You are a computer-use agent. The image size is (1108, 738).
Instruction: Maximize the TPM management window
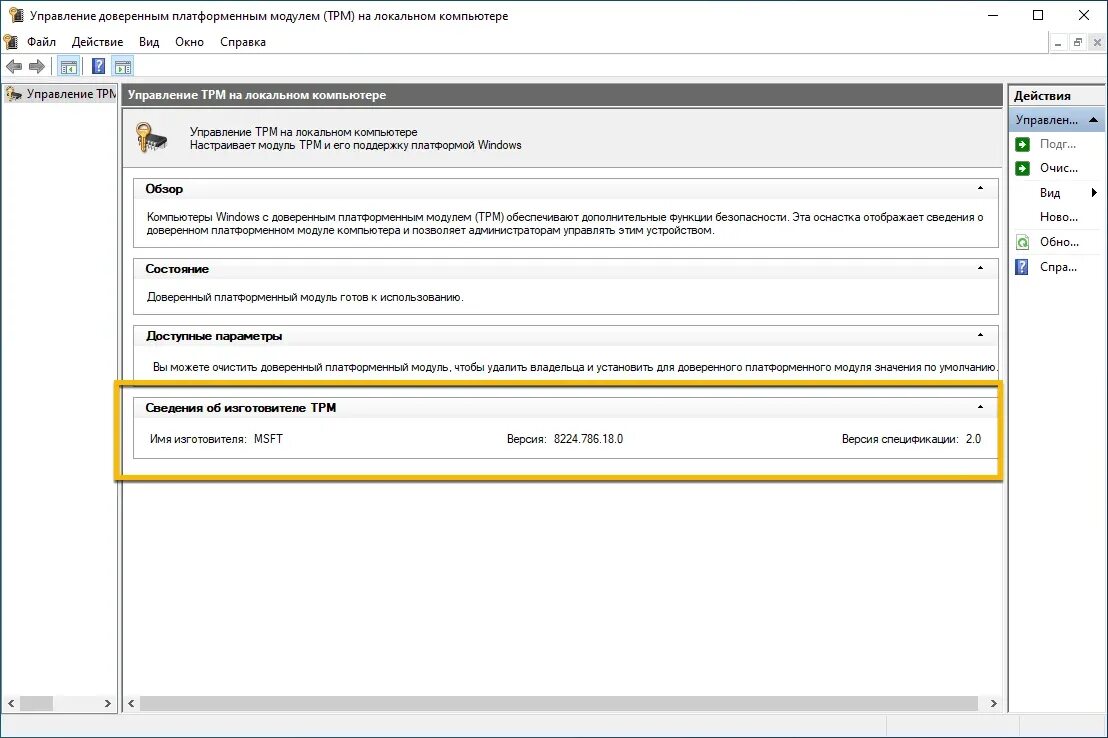[x=1038, y=15]
